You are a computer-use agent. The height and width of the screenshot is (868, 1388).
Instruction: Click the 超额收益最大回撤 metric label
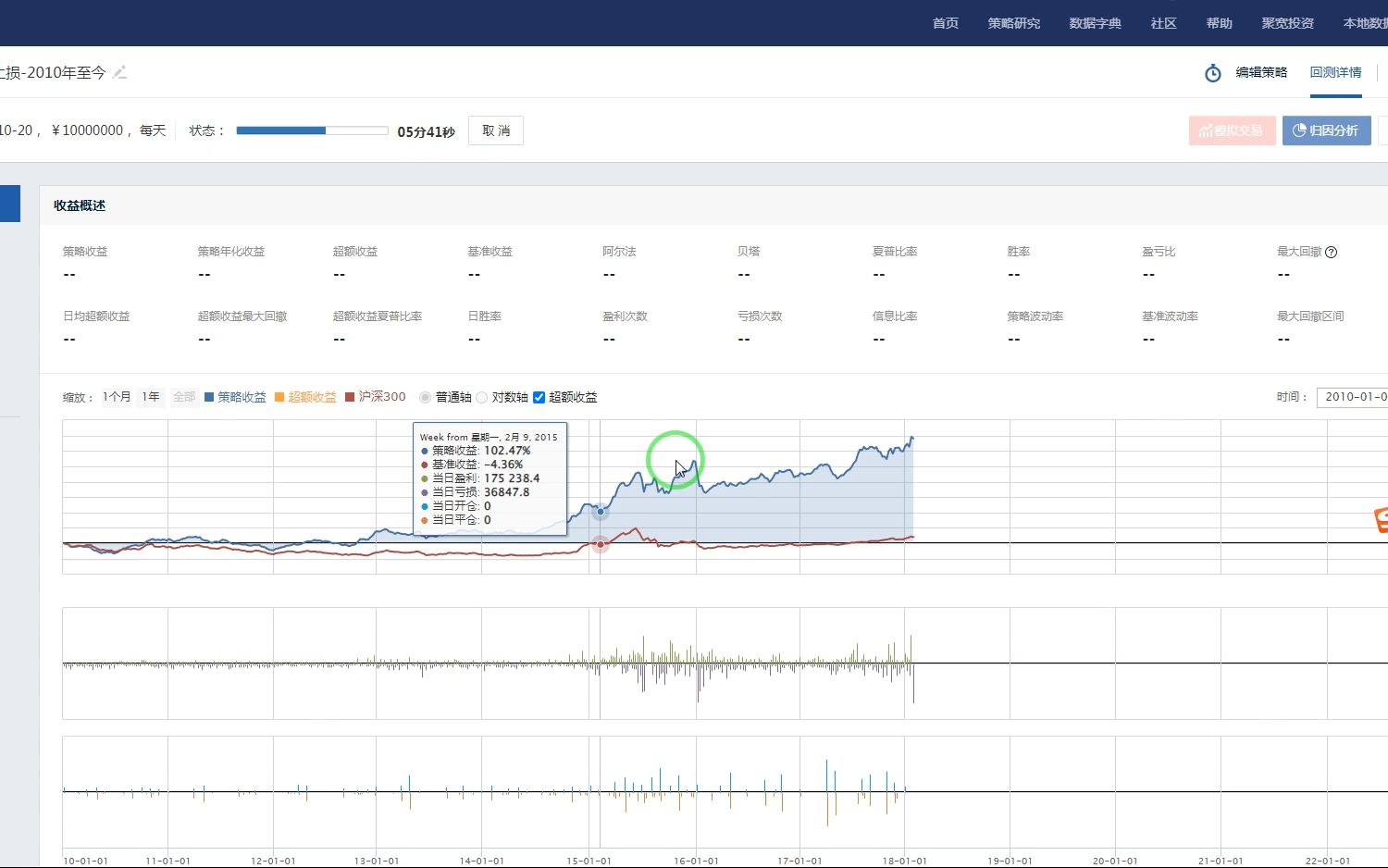point(242,316)
